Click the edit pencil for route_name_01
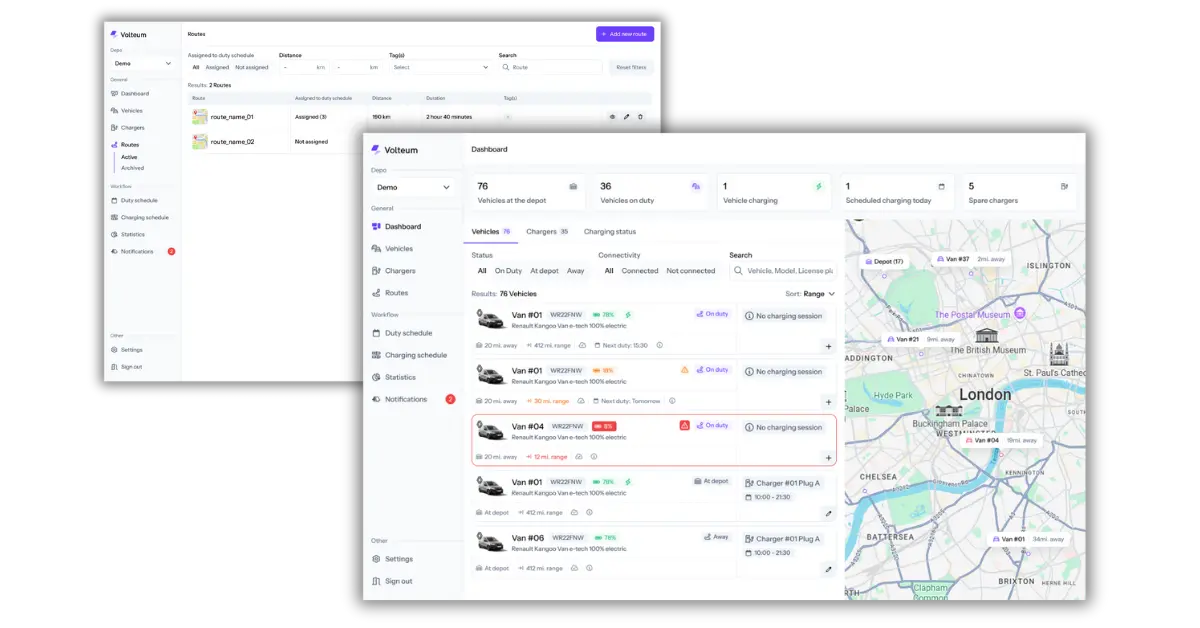 coord(627,117)
